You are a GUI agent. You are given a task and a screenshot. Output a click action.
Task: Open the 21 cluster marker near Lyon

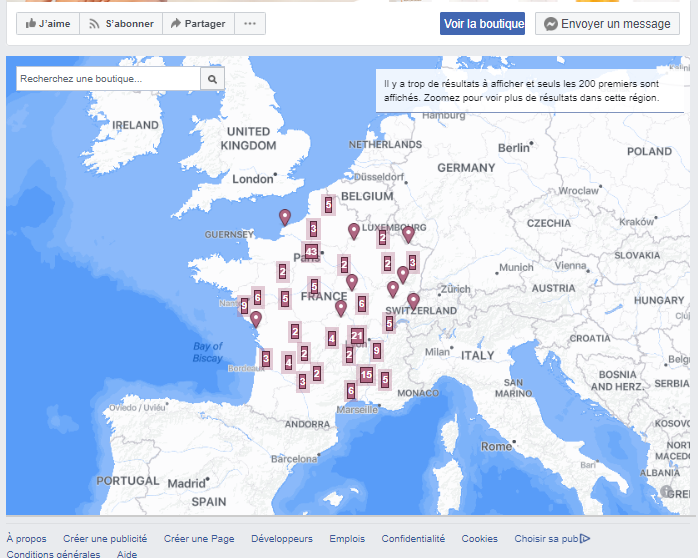pyautogui.click(x=357, y=336)
